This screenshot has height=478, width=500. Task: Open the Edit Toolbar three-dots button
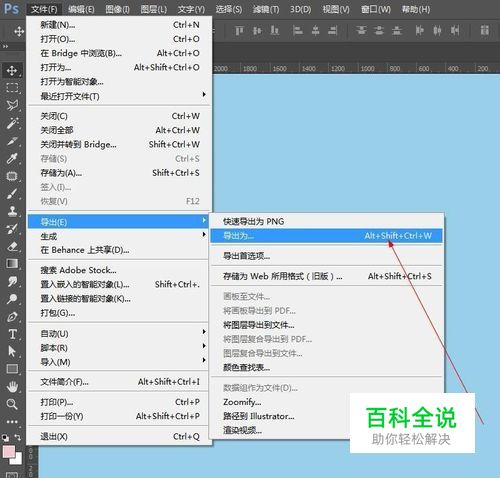coord(12,422)
